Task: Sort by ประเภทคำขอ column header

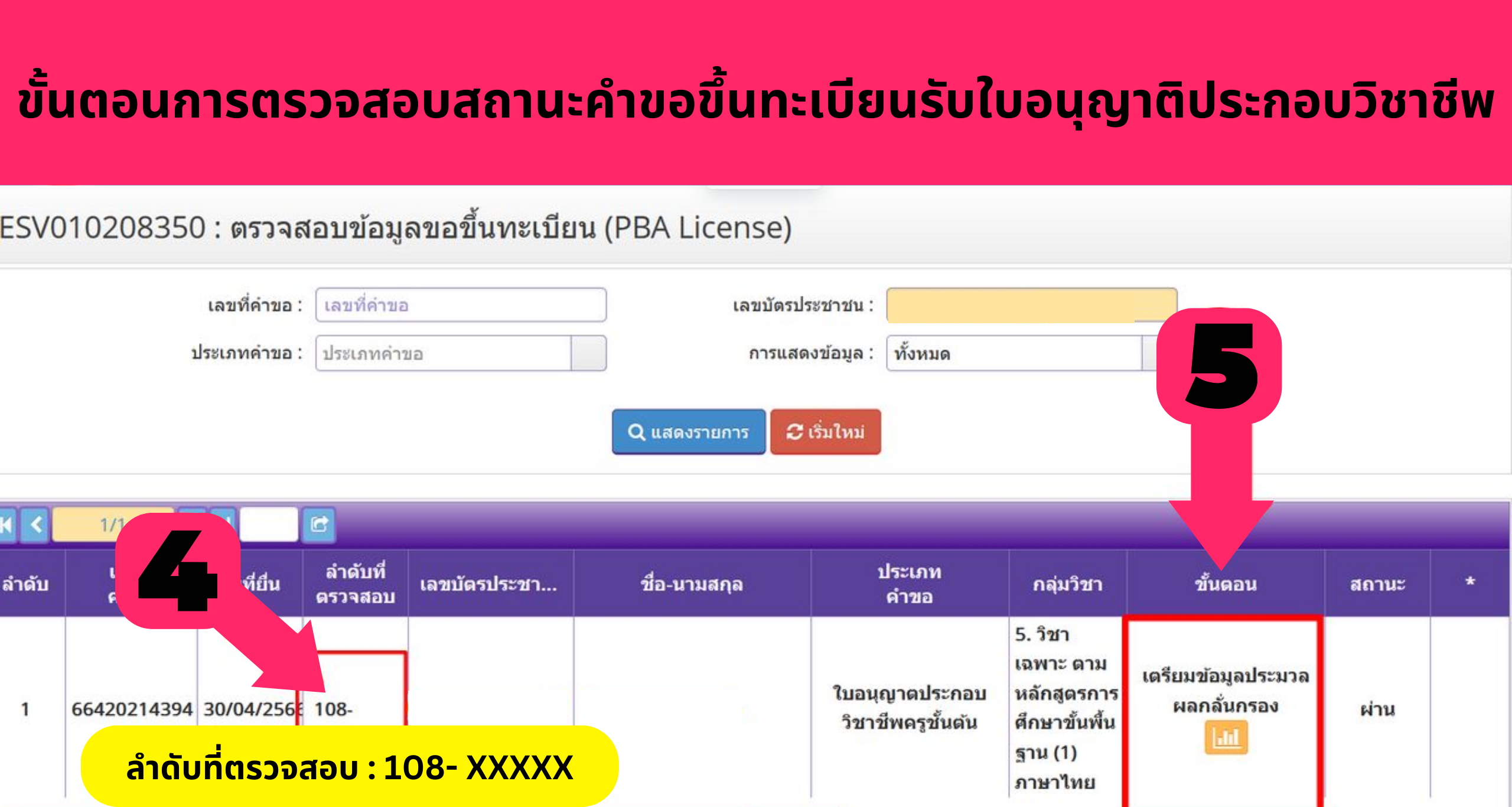Action: [x=910, y=584]
